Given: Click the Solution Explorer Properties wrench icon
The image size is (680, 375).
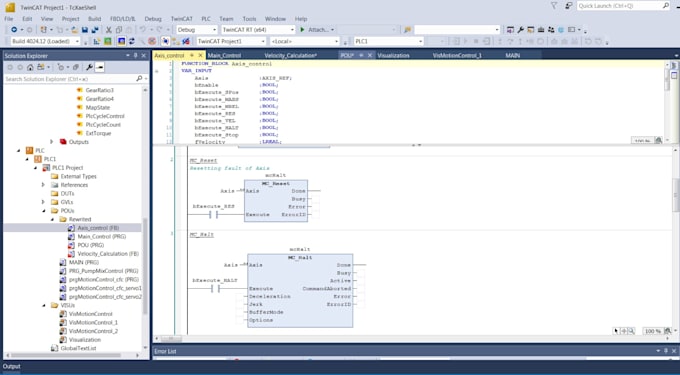Looking at the screenshot, I should pos(89,67).
